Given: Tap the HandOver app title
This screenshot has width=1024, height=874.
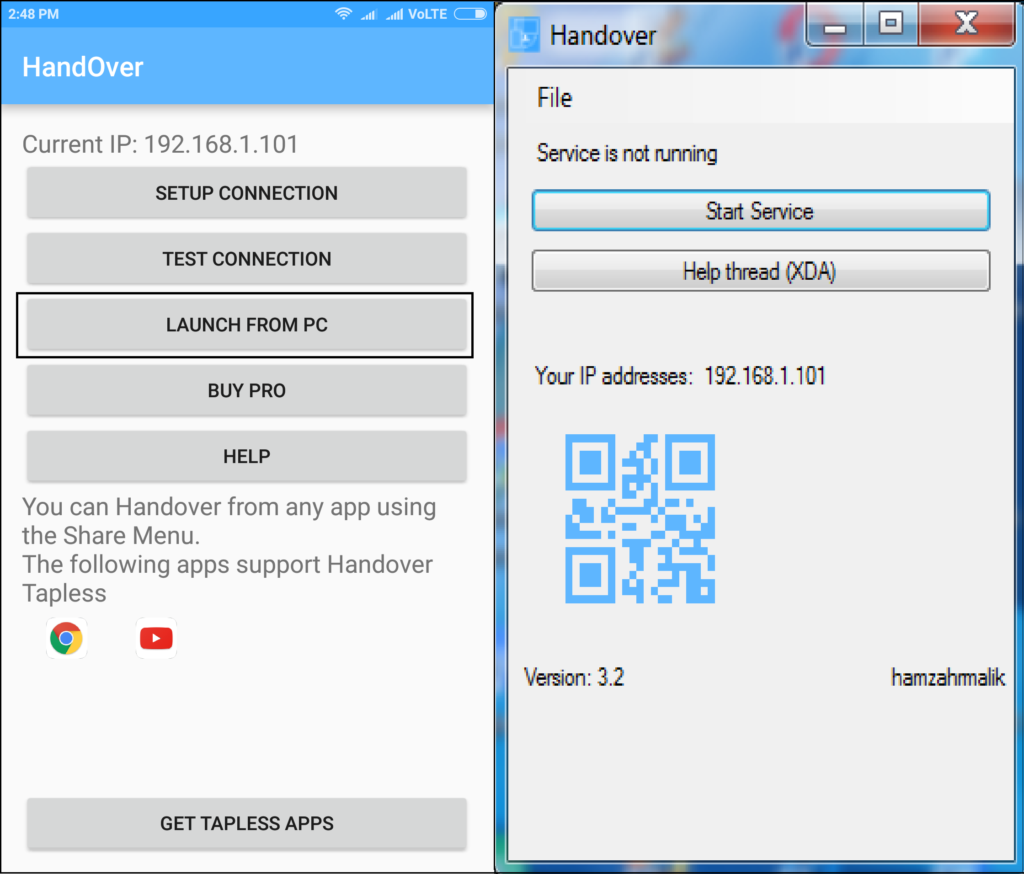Looking at the screenshot, I should 83,67.
